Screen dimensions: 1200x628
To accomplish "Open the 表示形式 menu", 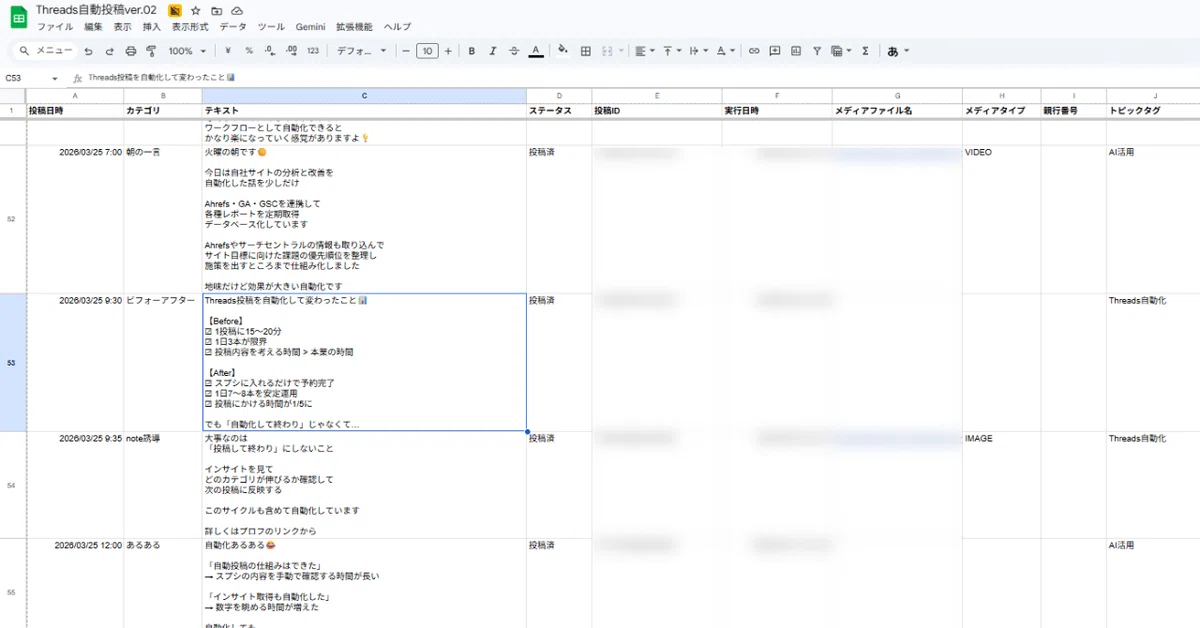I will coord(190,27).
